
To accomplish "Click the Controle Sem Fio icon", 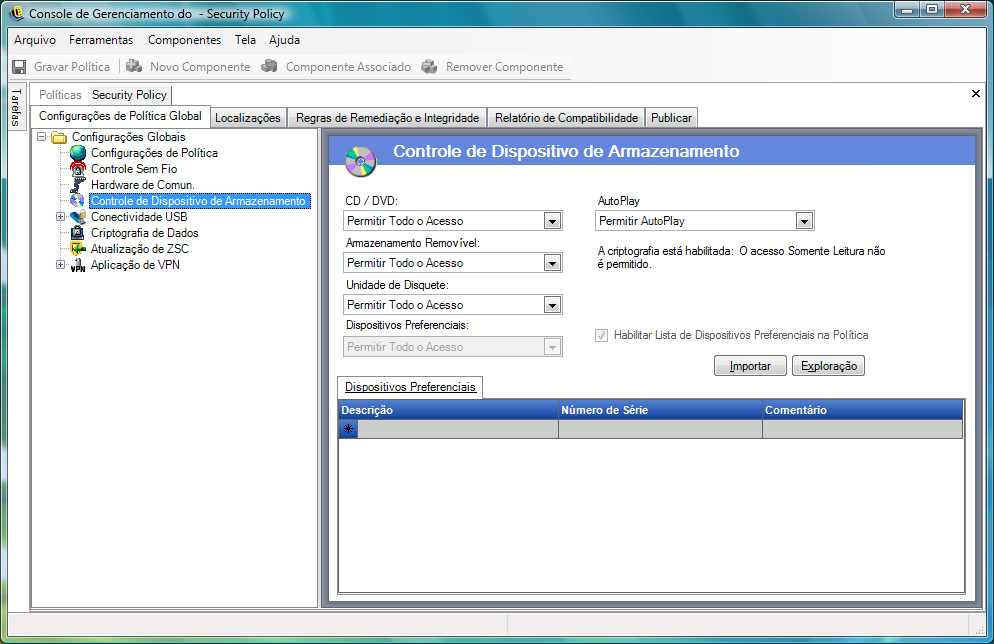I will click(78, 169).
